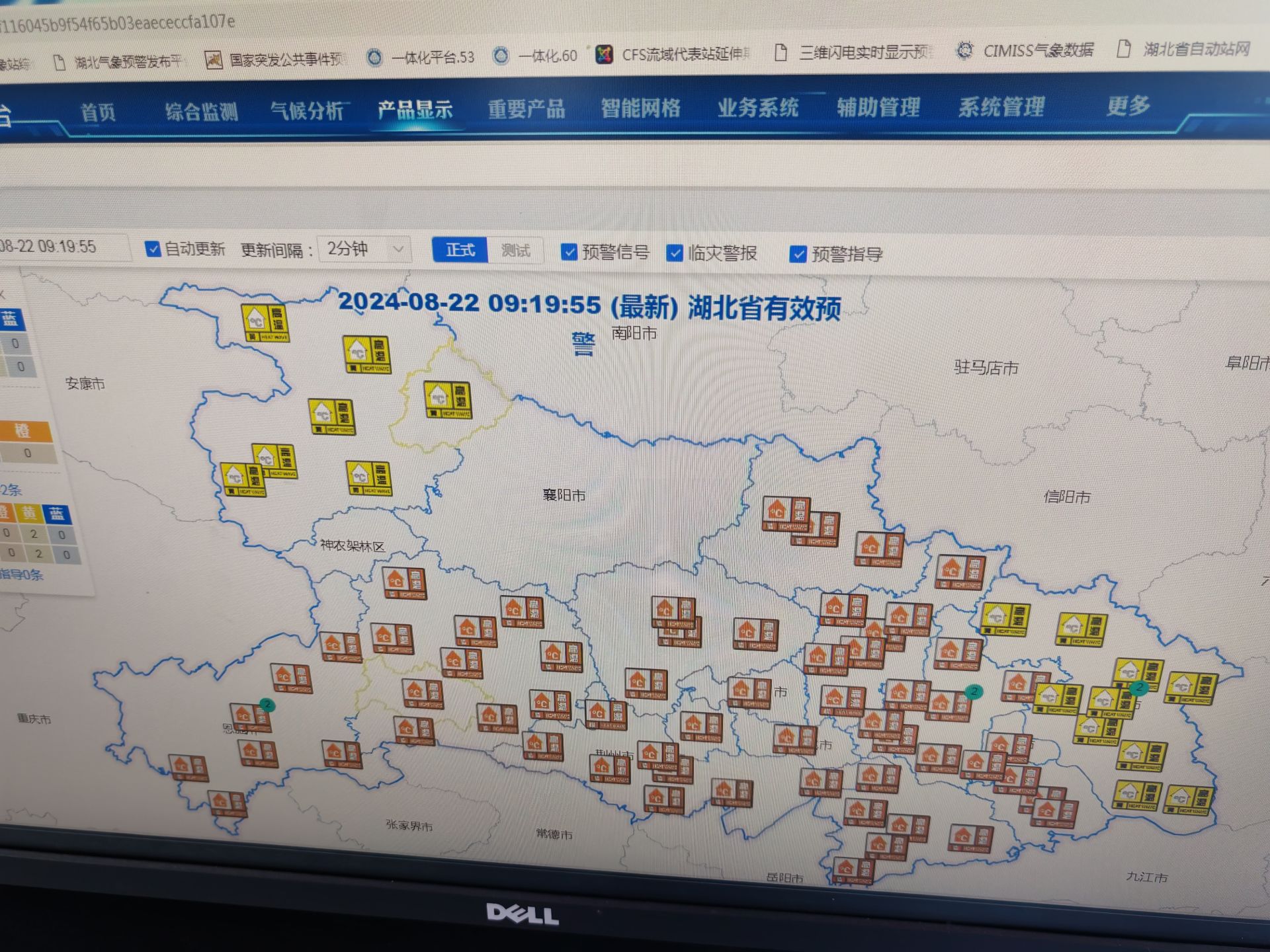The image size is (1270, 952).
Task: Click 橙 level legend header
Action: click(24, 432)
